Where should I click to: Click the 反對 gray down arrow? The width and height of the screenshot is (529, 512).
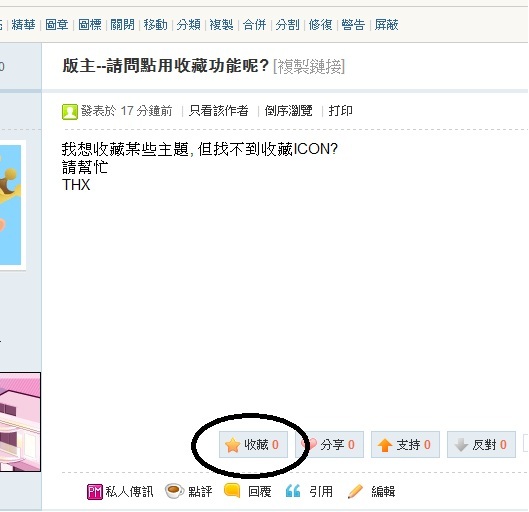(461, 445)
